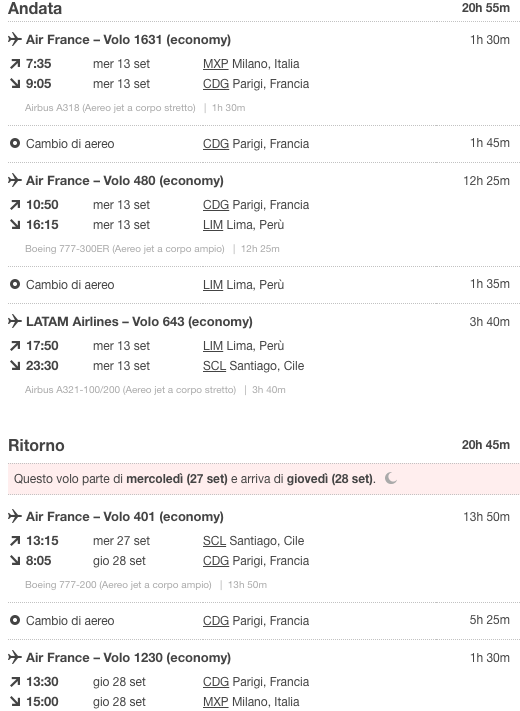
Task: Open the LIM link on the 16:15 arrival
Action: pos(213,225)
